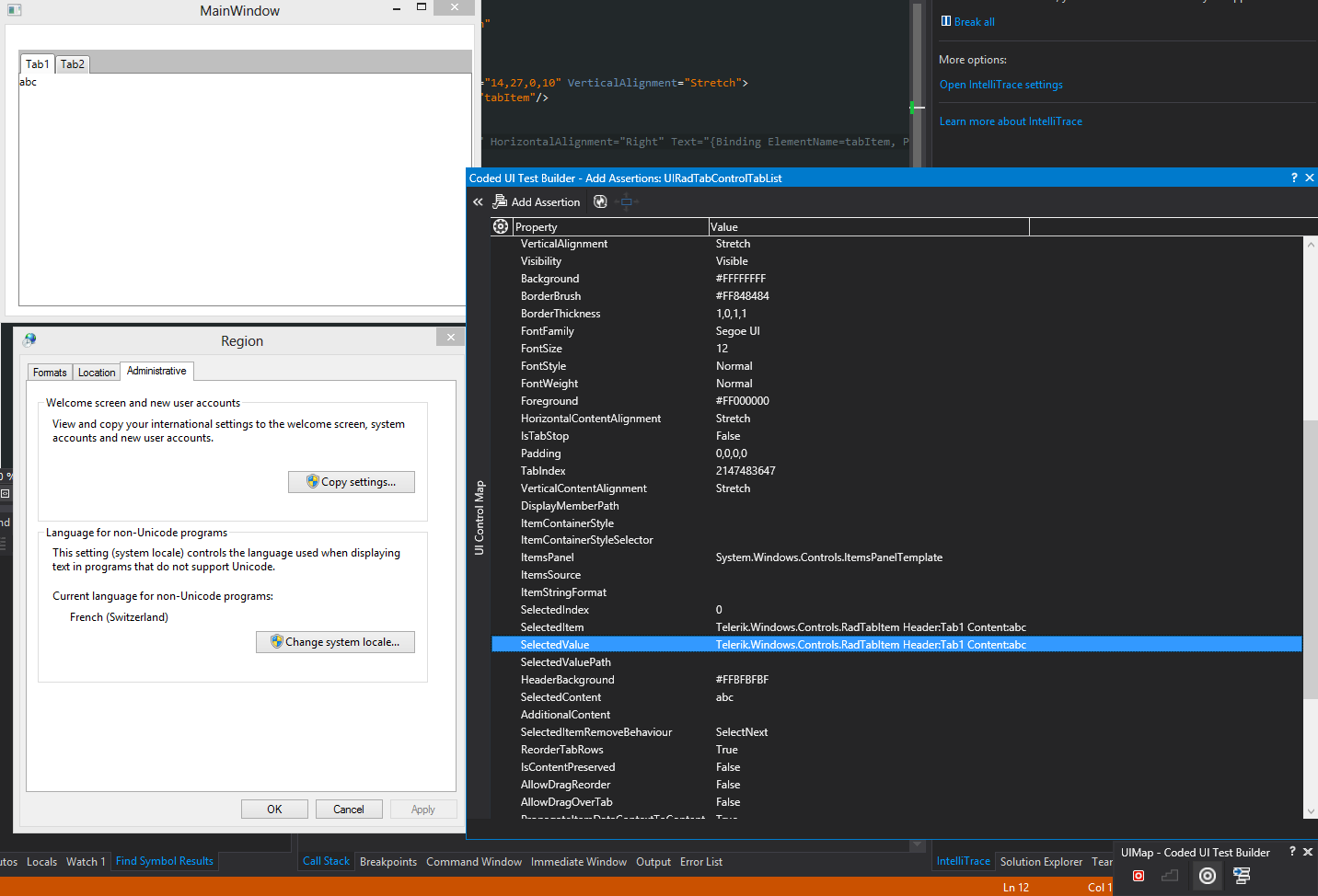Collapse the UI Control Map with double-chevron
This screenshot has width=1318, height=896.
(478, 201)
